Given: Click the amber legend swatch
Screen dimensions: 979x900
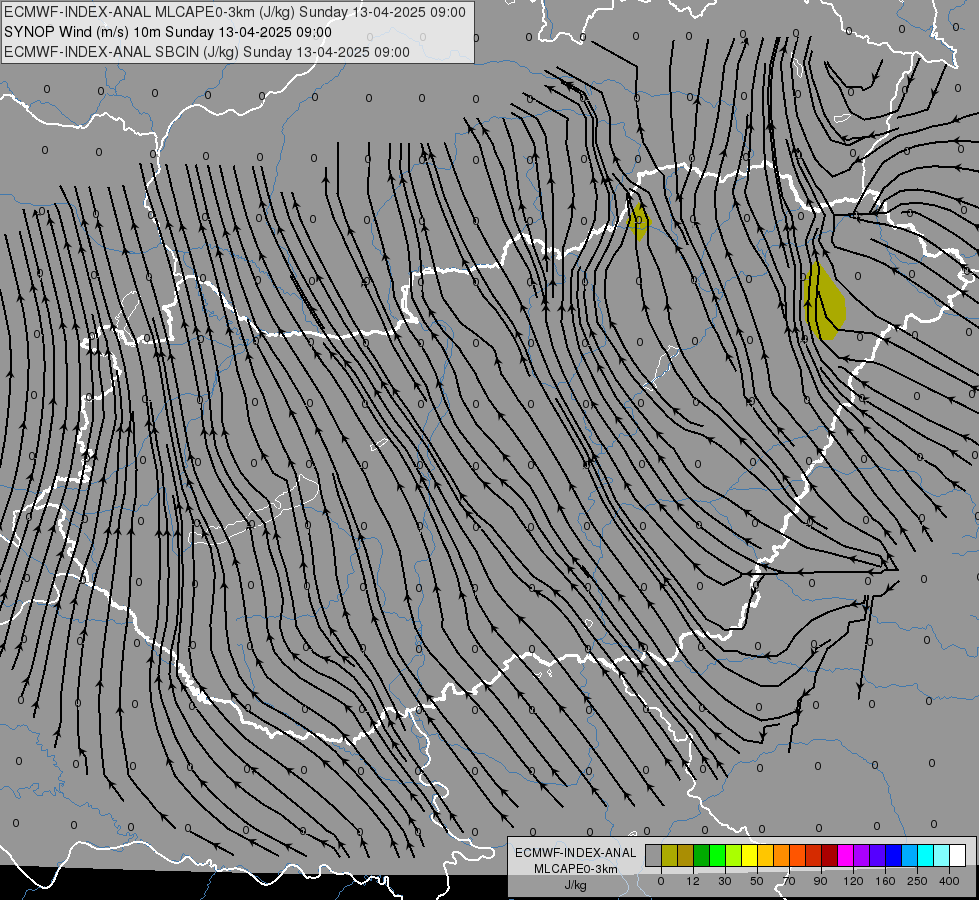Looking at the screenshot, I should [x=765, y=855].
